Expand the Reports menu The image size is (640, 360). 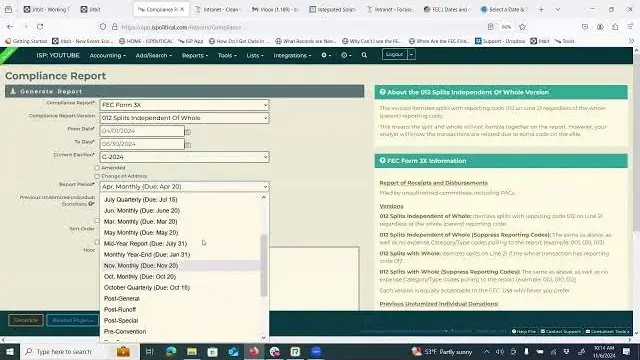pyautogui.click(x=195, y=55)
